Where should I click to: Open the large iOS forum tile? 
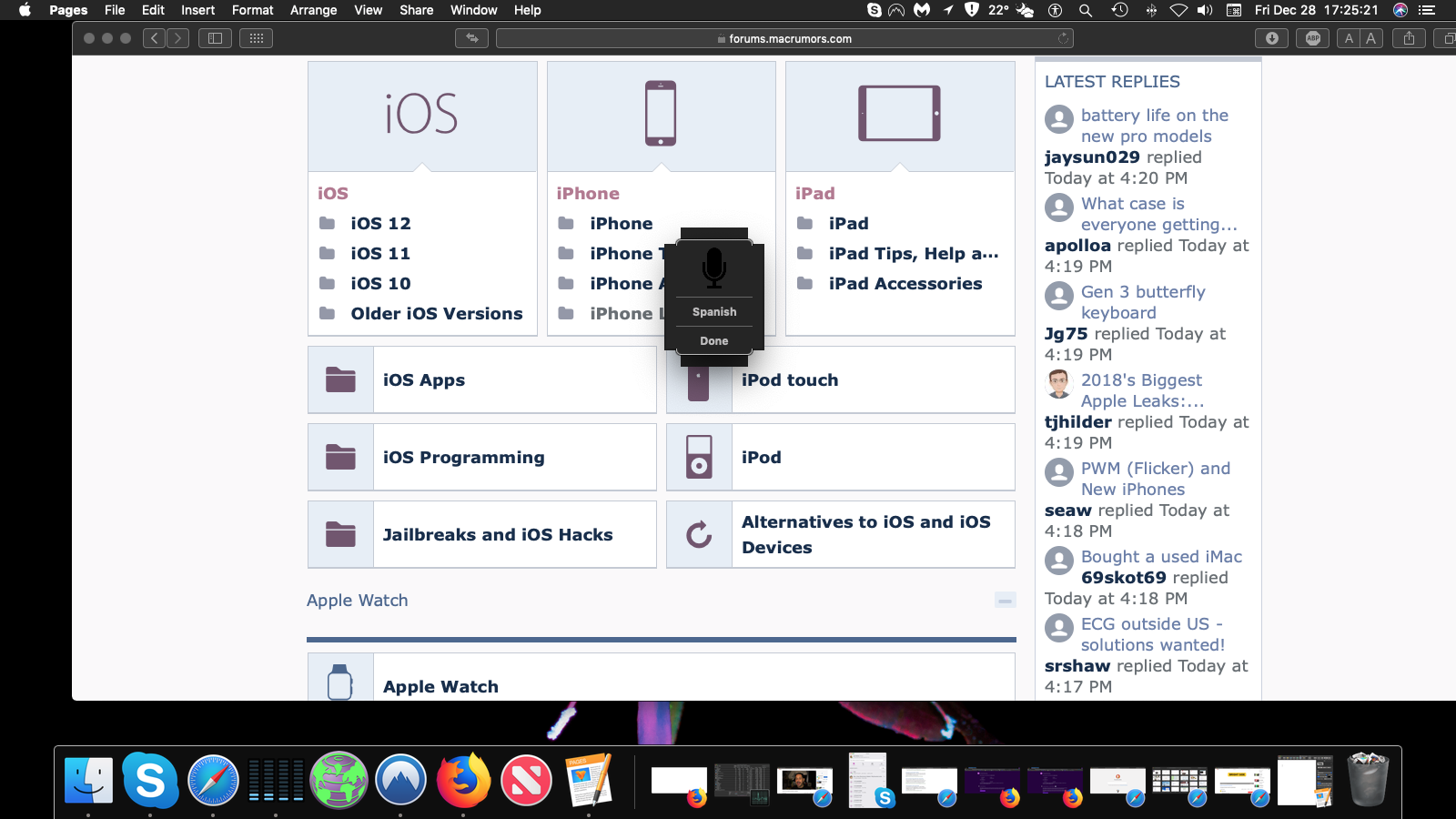tap(422, 116)
